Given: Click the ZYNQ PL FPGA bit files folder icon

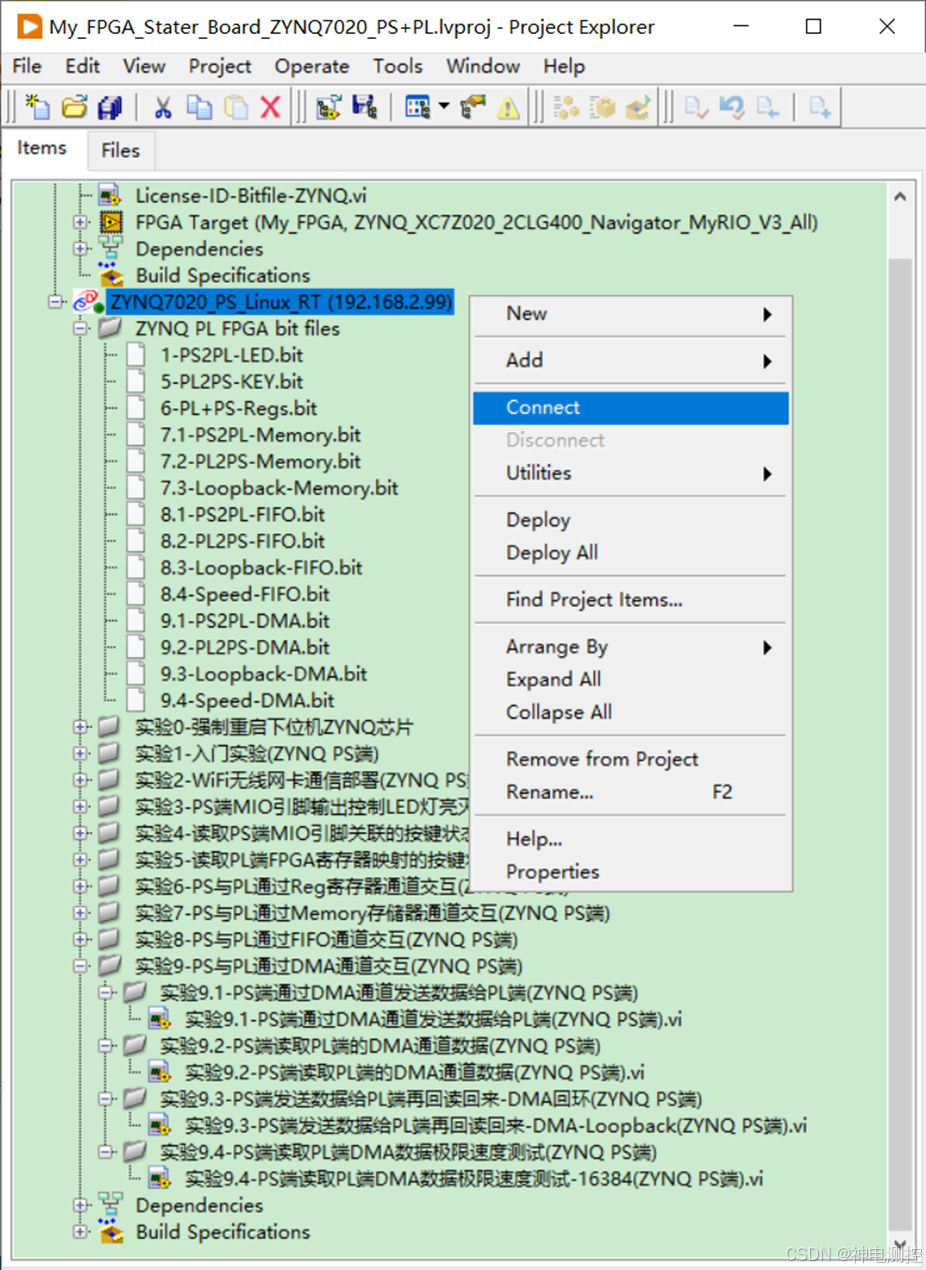Looking at the screenshot, I should 110,329.
